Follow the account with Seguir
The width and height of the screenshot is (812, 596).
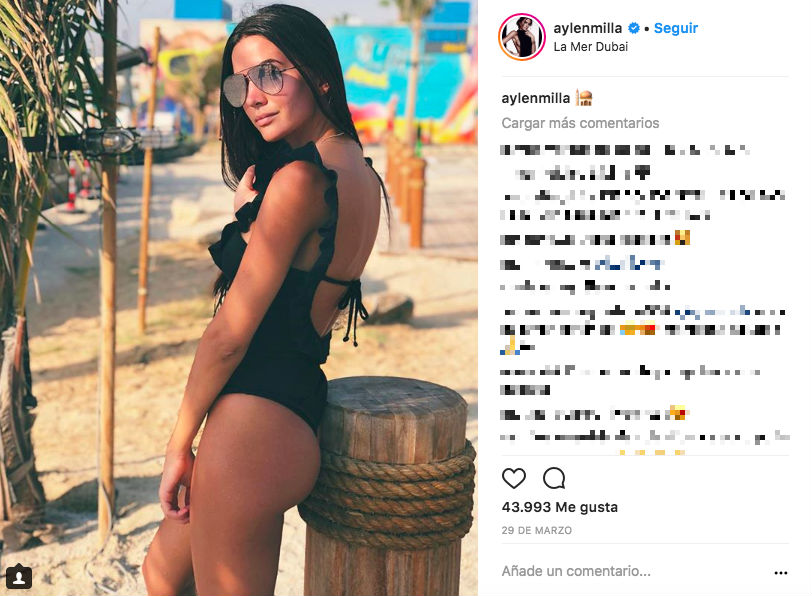pos(676,28)
